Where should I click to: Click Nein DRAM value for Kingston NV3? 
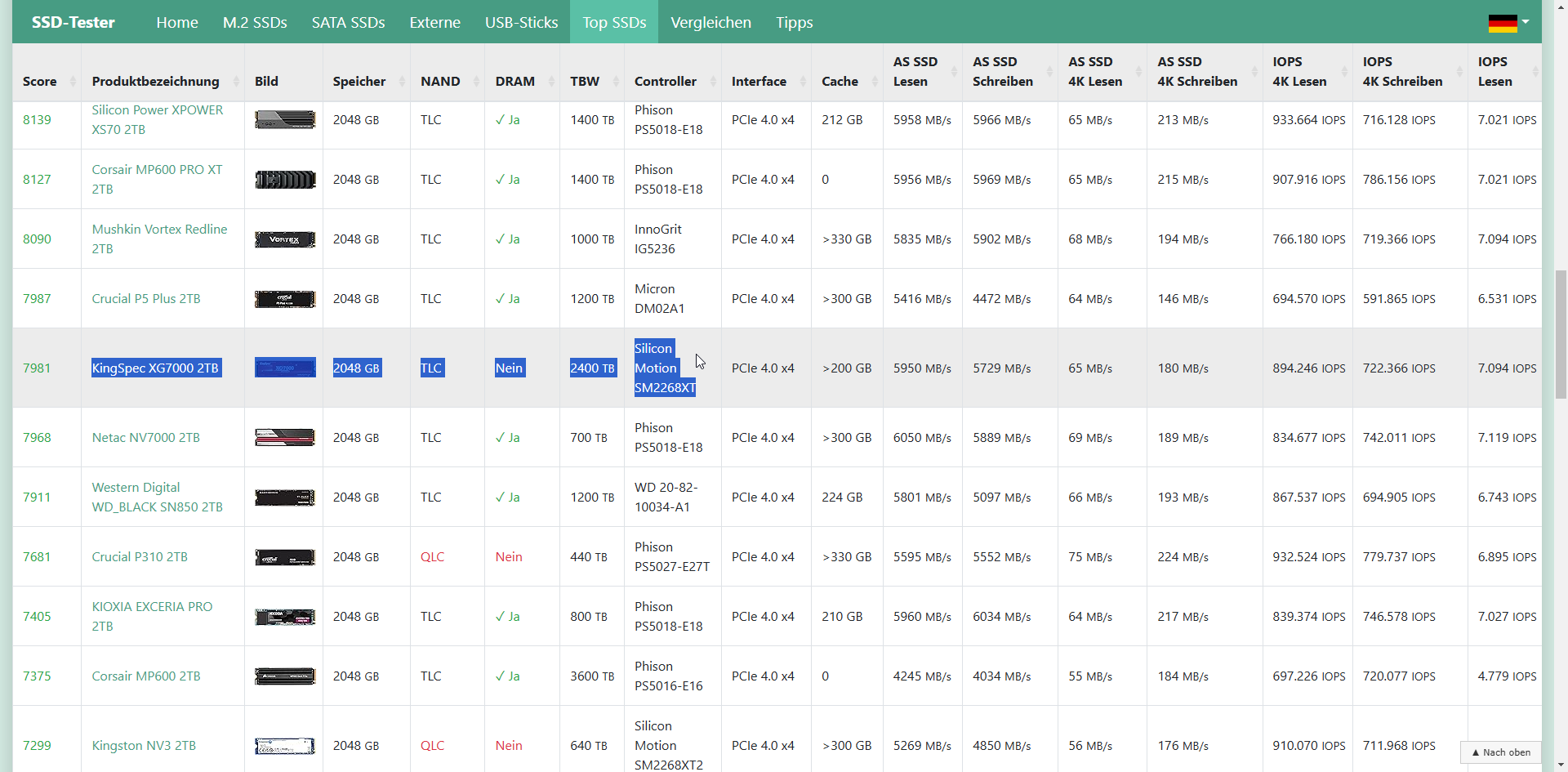509,746
